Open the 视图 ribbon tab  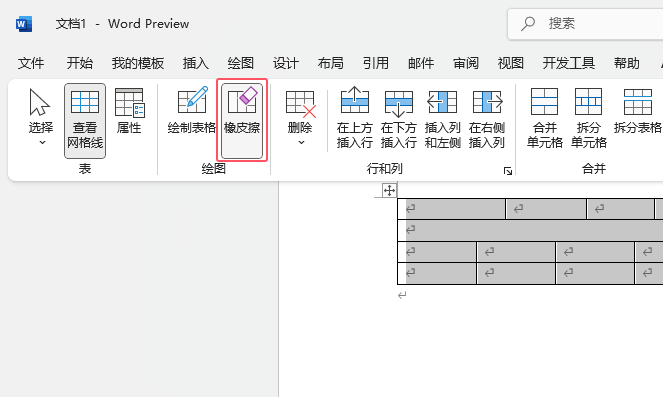point(511,63)
